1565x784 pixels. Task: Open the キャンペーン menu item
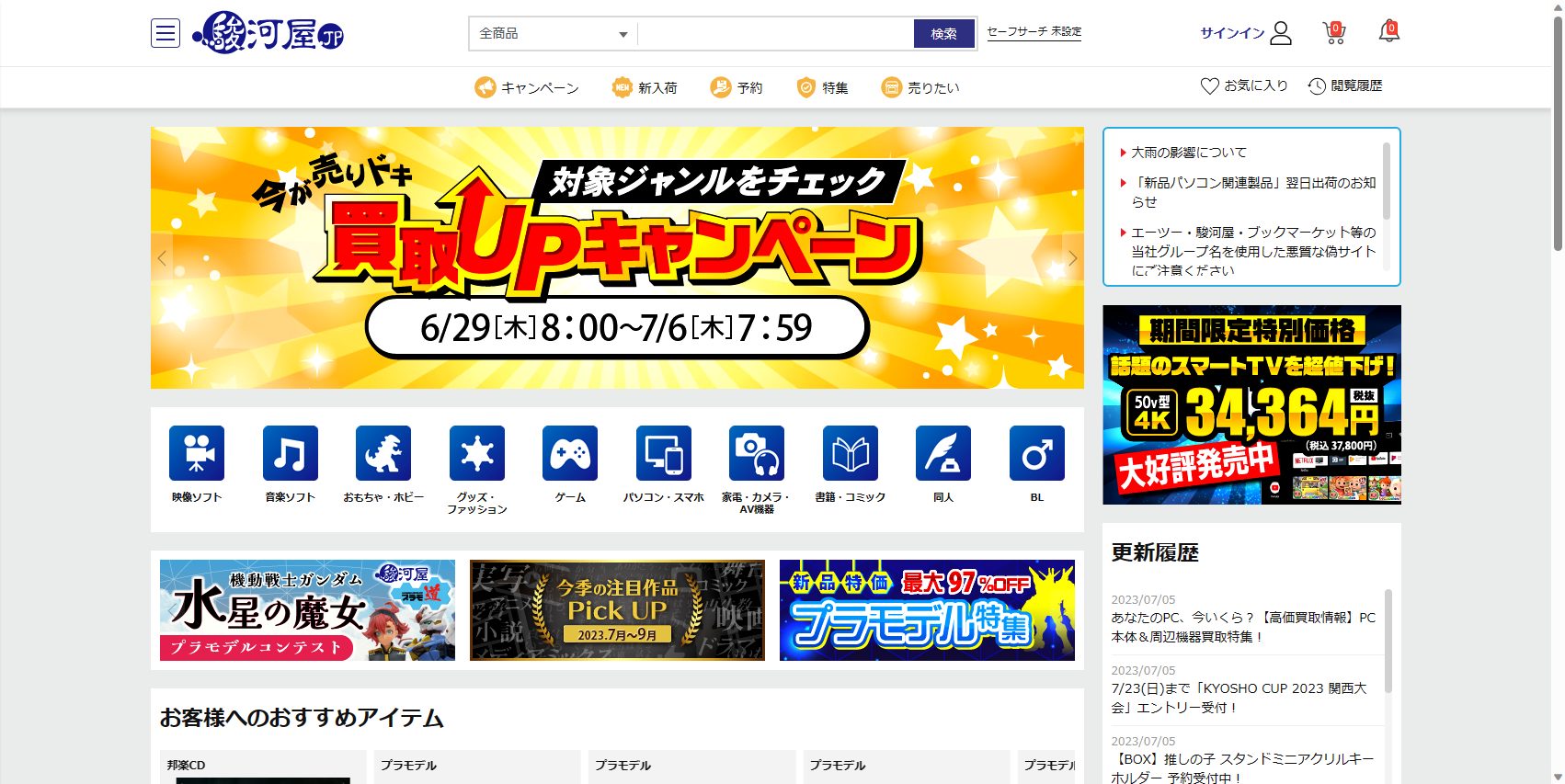(x=527, y=87)
